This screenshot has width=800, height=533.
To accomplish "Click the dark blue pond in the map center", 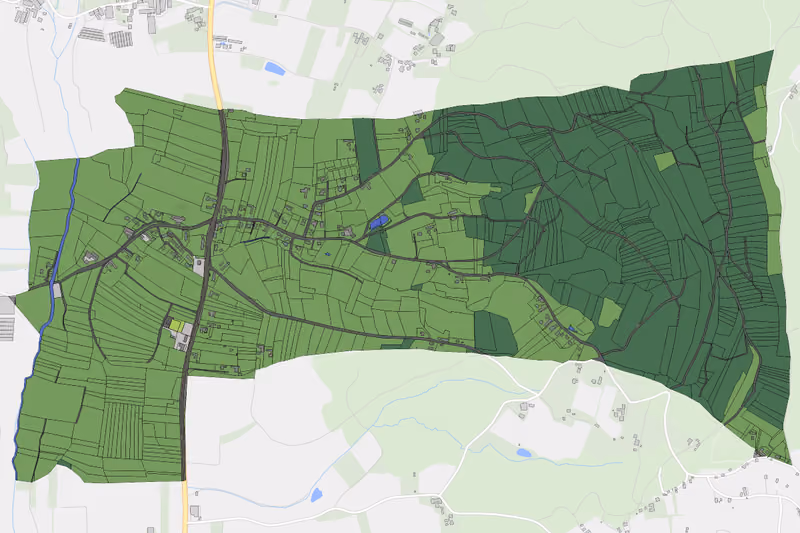I will pyautogui.click(x=379, y=222).
